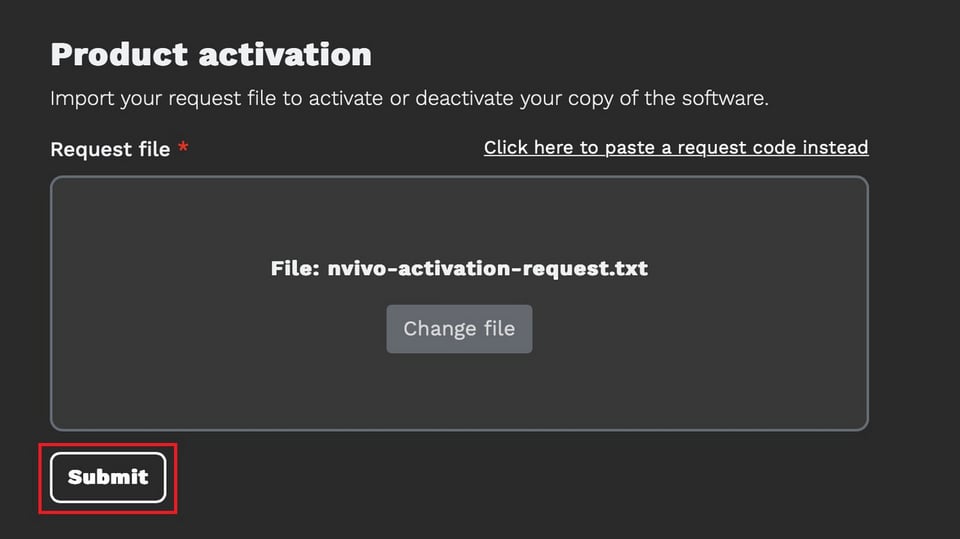This screenshot has height=539, width=960.
Task: Click the request file upload drop zone
Action: click(459, 303)
